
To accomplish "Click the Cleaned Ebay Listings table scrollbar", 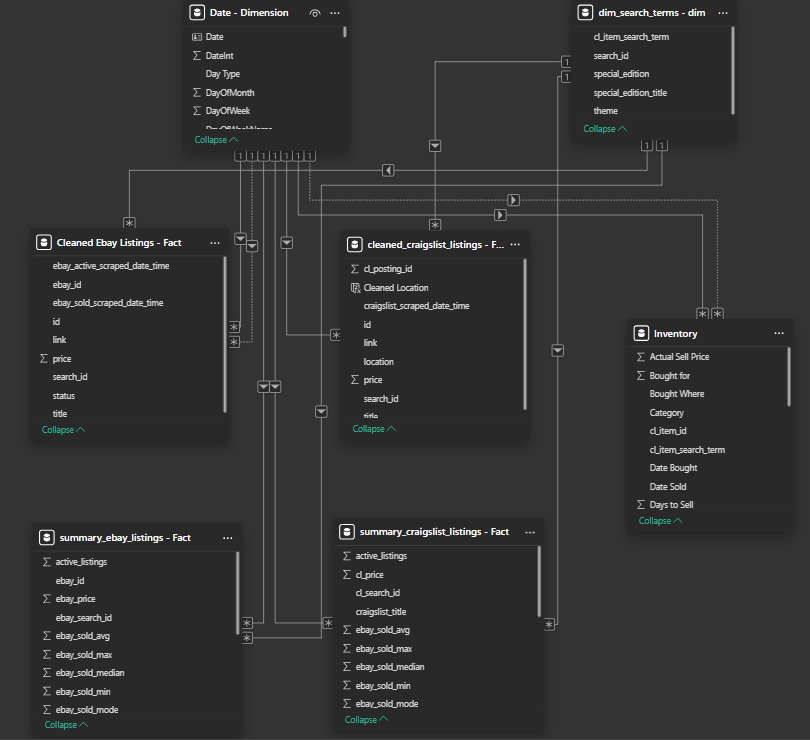I will [x=225, y=335].
